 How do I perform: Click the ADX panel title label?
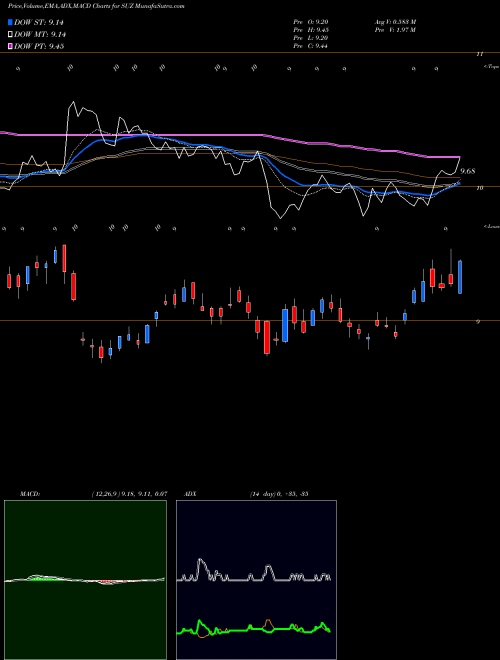[190, 494]
